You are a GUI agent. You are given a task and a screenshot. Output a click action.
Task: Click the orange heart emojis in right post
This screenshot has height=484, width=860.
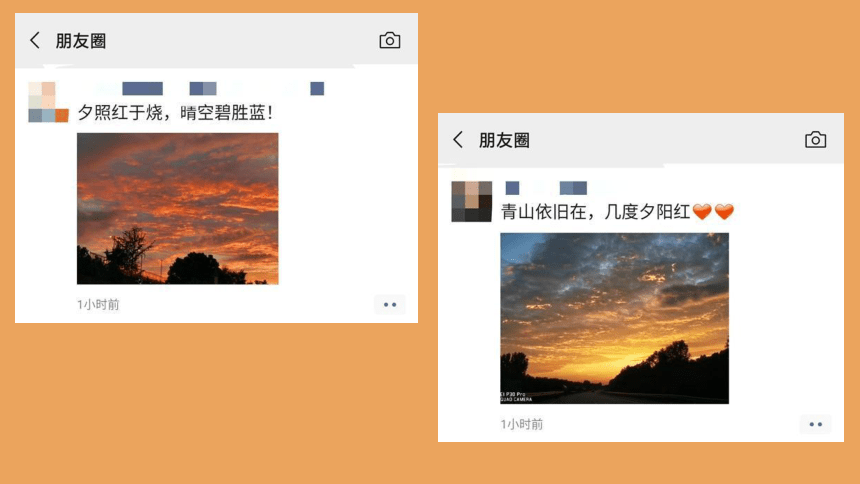tap(713, 211)
